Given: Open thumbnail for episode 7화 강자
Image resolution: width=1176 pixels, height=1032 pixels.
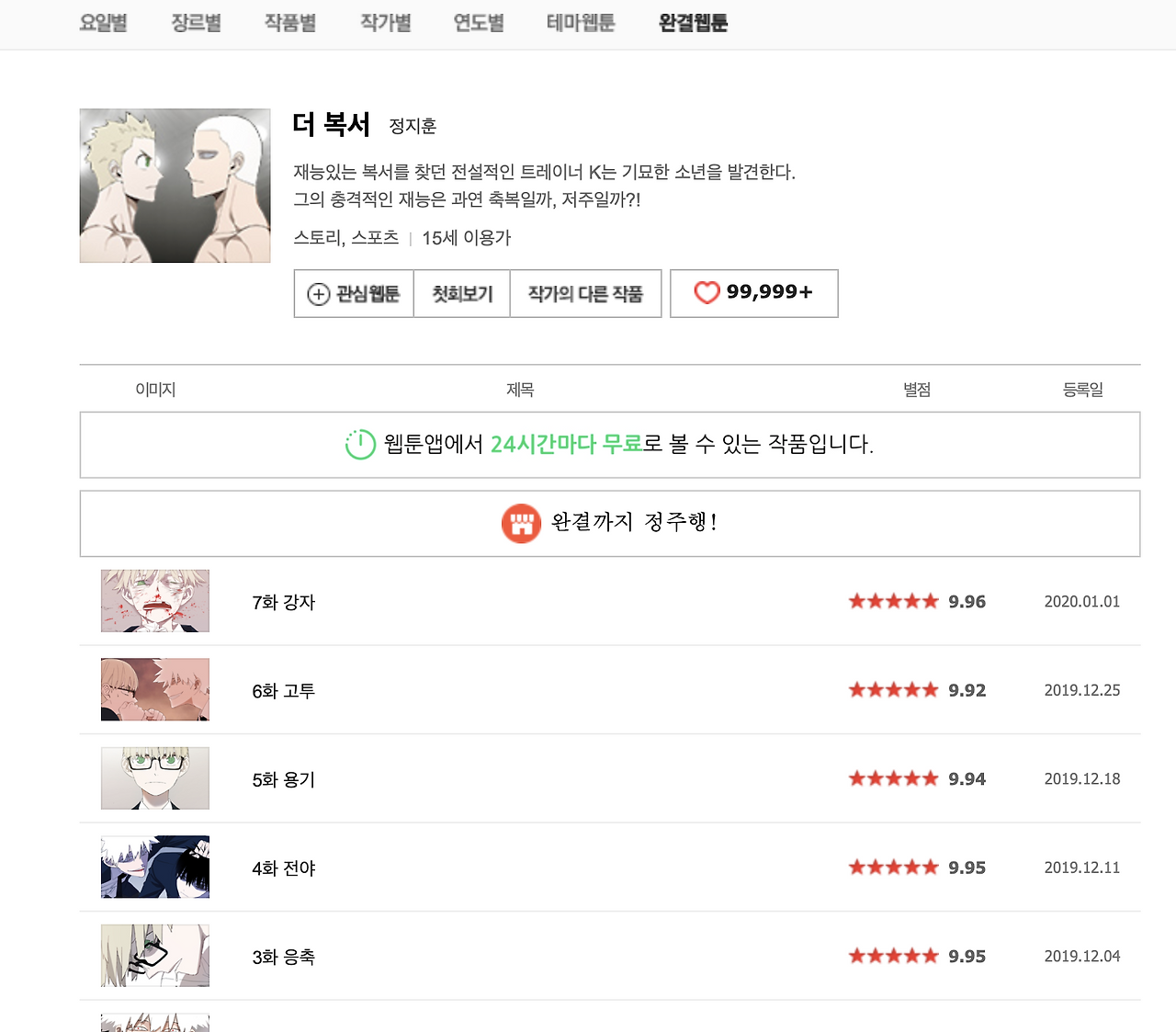Looking at the screenshot, I should pyautogui.click(x=155, y=601).
